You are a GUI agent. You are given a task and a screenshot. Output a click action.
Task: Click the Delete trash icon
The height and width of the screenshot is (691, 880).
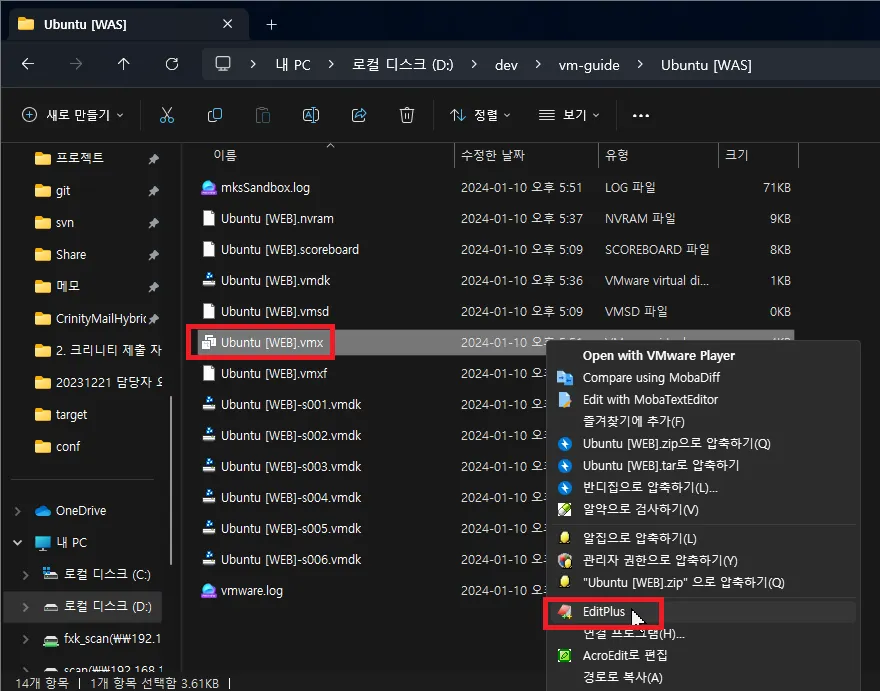(x=407, y=115)
